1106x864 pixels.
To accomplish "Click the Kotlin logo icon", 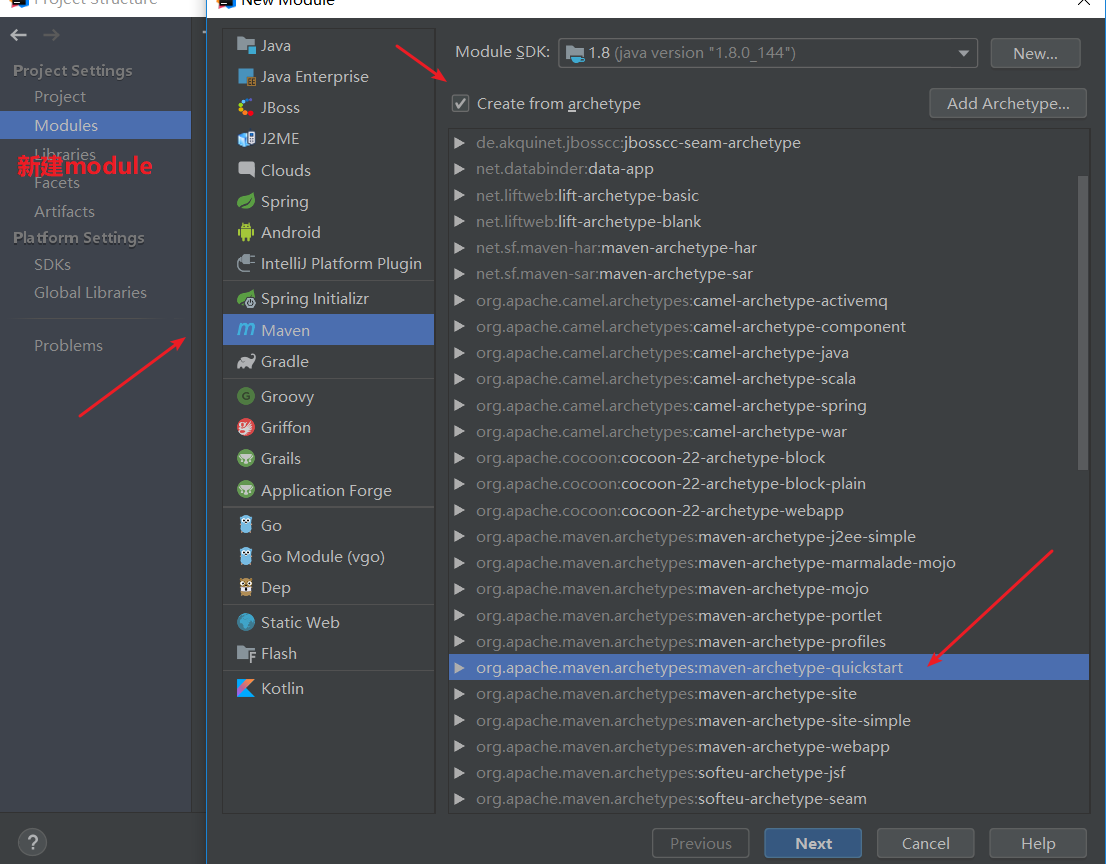I will (246, 688).
